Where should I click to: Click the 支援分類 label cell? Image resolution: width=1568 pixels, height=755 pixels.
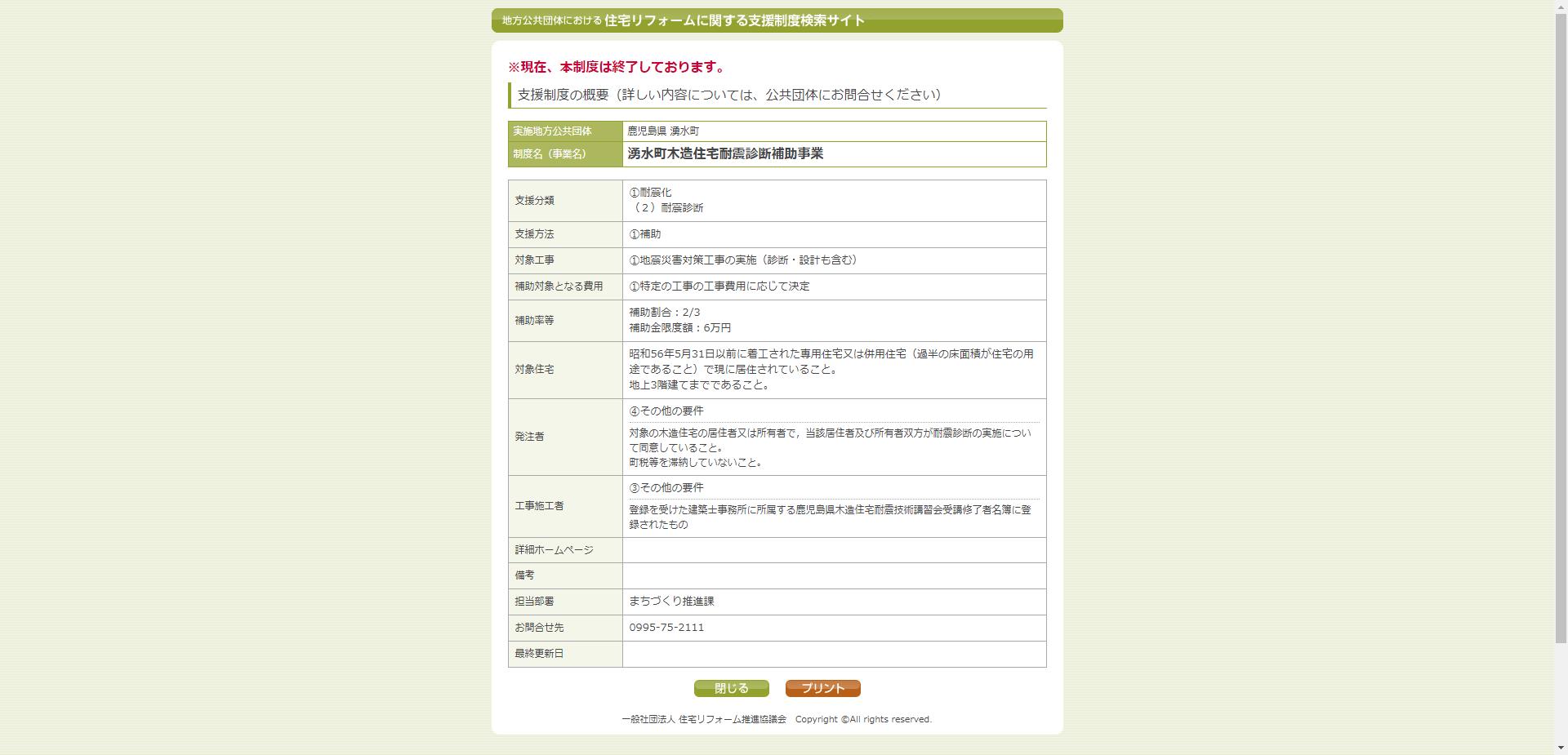pos(535,201)
